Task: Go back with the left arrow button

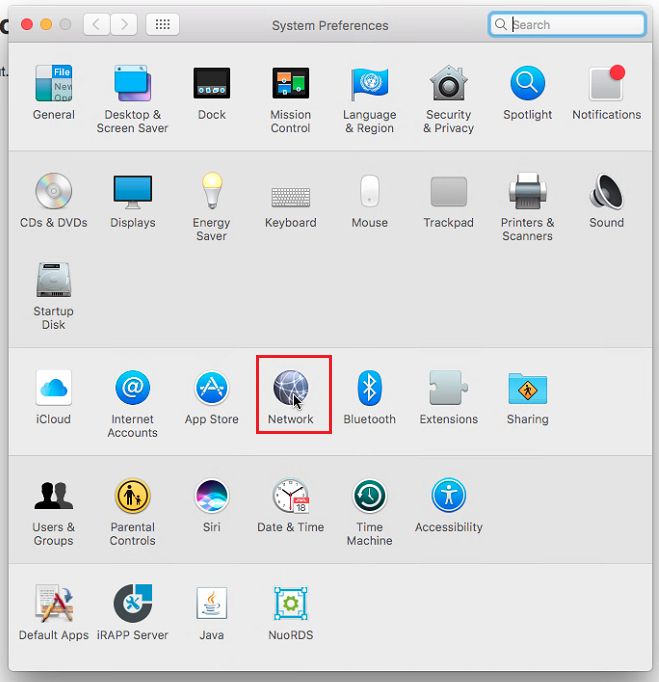Action: click(x=97, y=24)
